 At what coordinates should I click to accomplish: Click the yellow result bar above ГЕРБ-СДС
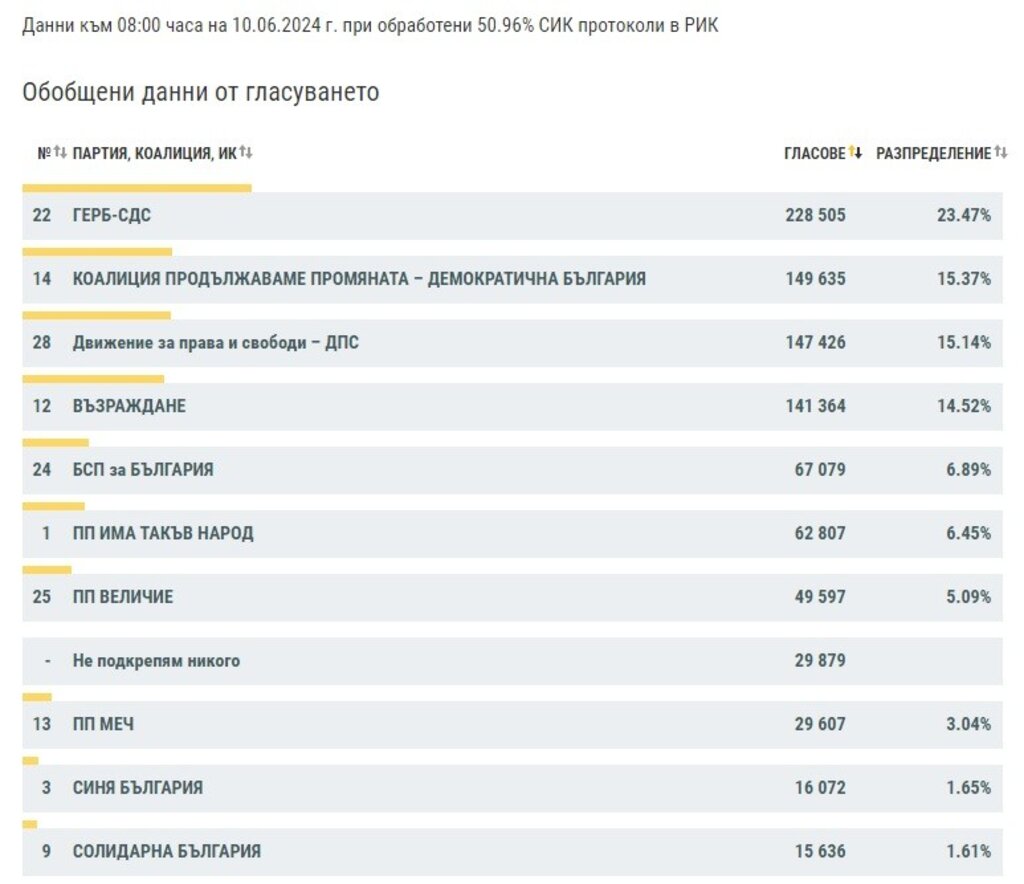[x=136, y=187]
